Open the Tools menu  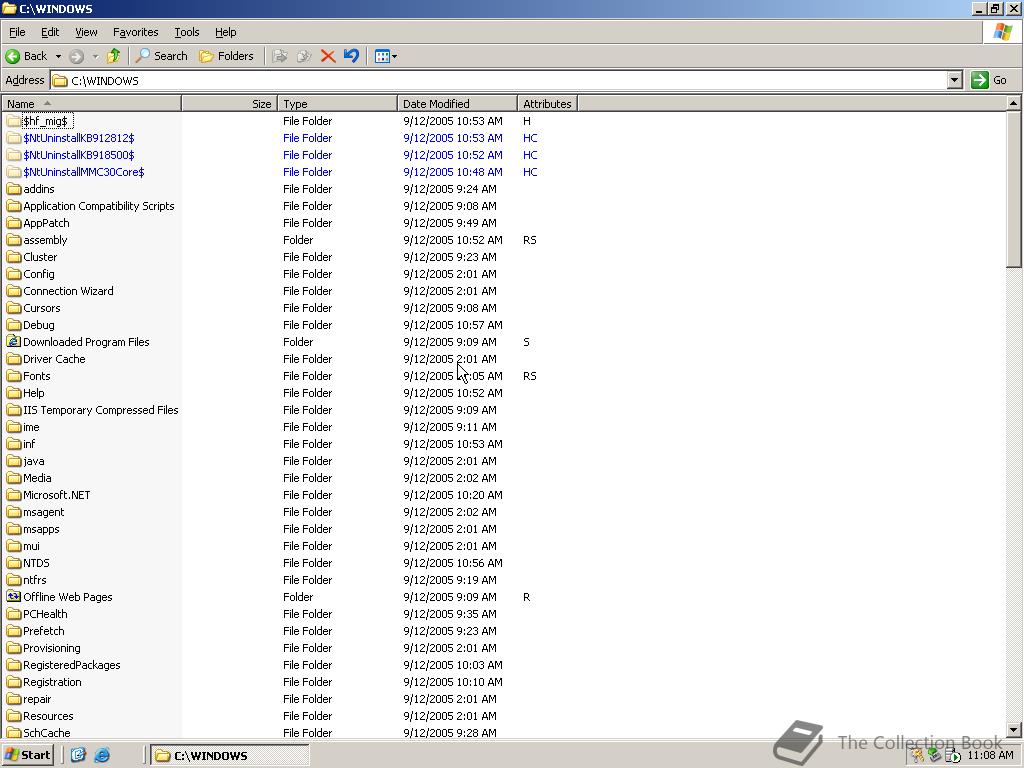coord(186,32)
